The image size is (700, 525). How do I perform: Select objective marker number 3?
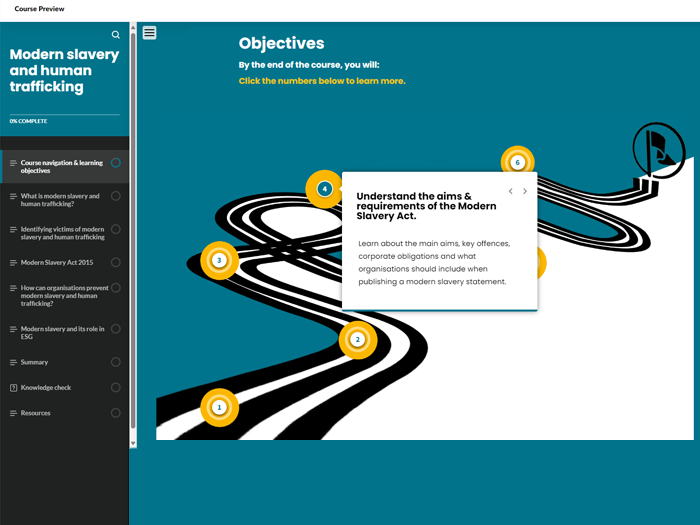(219, 260)
